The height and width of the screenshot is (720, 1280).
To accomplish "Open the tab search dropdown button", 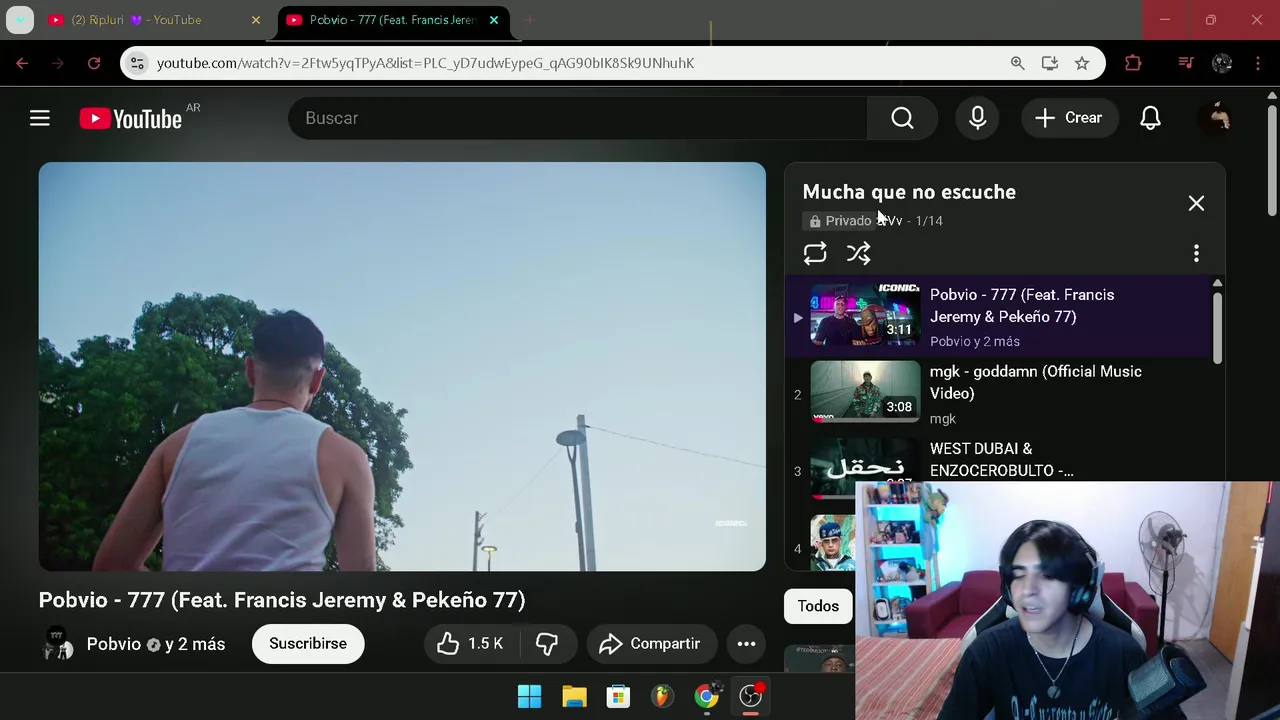I will (x=20, y=20).
